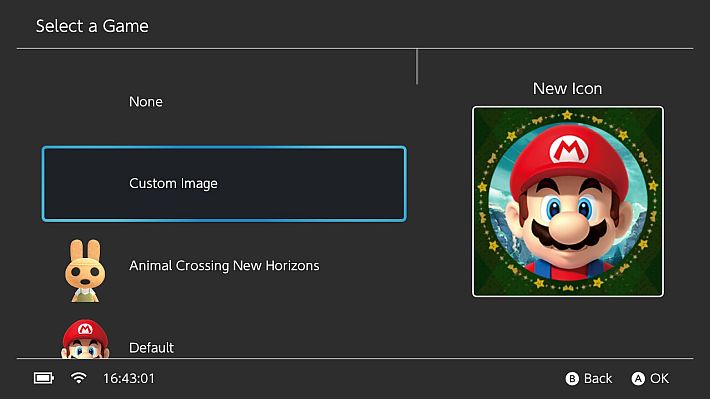
Task: Click the Wi-Fi signal icon
Action: (x=79, y=378)
